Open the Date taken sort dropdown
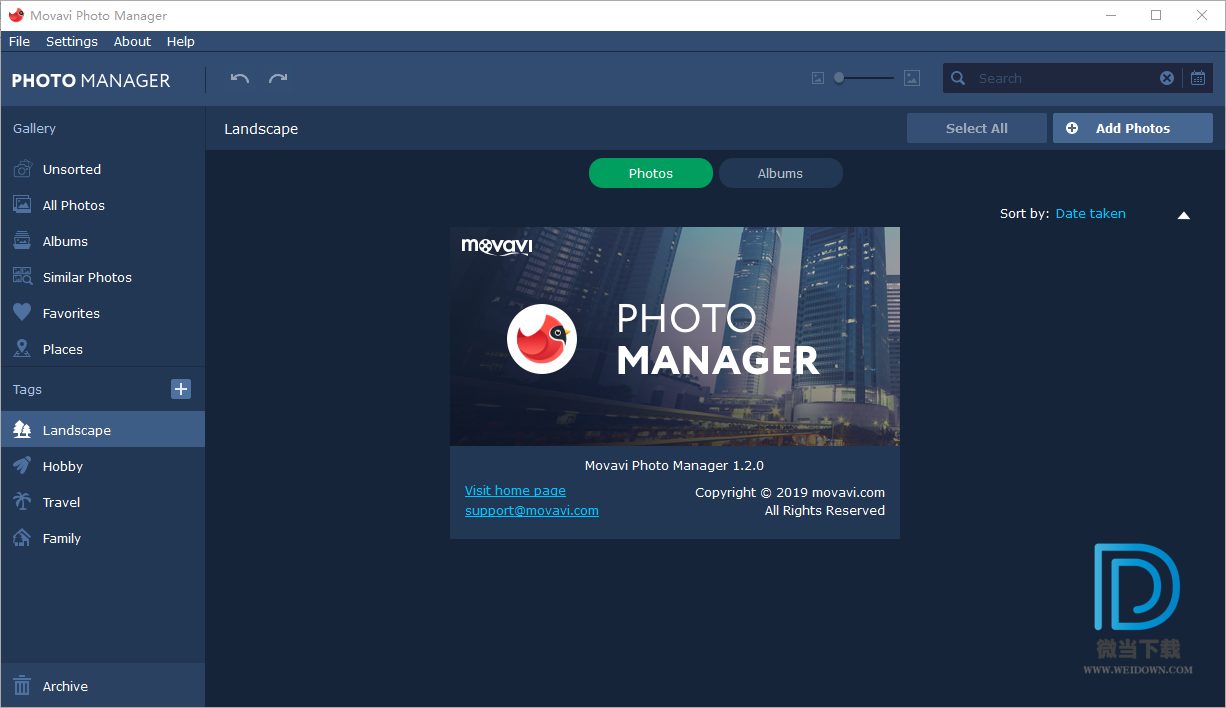Viewport: 1226px width, 708px height. click(1090, 213)
